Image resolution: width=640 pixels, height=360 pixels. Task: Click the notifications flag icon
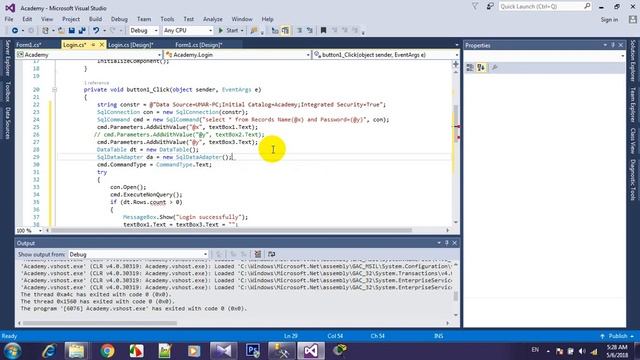[x=475, y=7]
